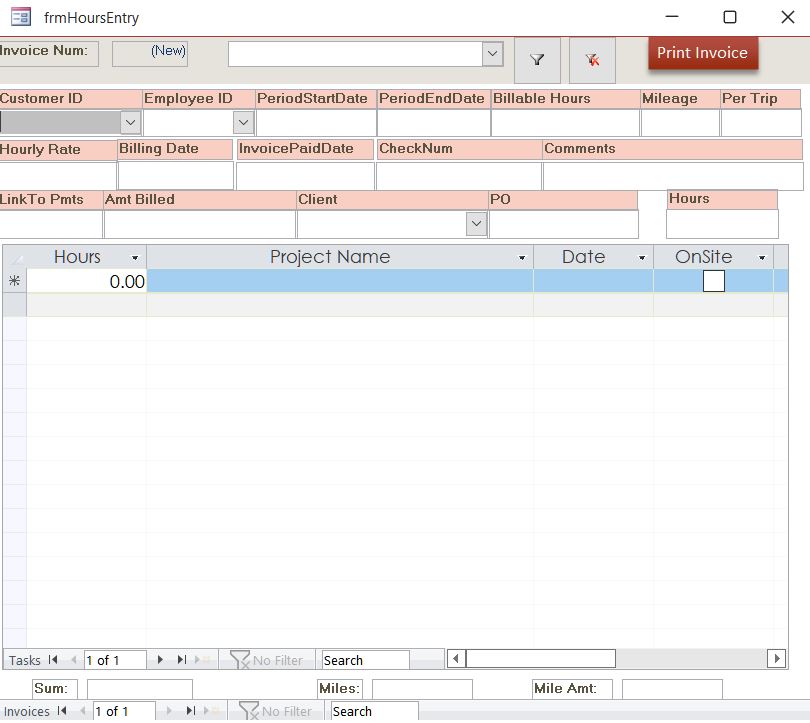810x723 pixels.
Task: Click into the CheckNum field
Action: coord(459,176)
